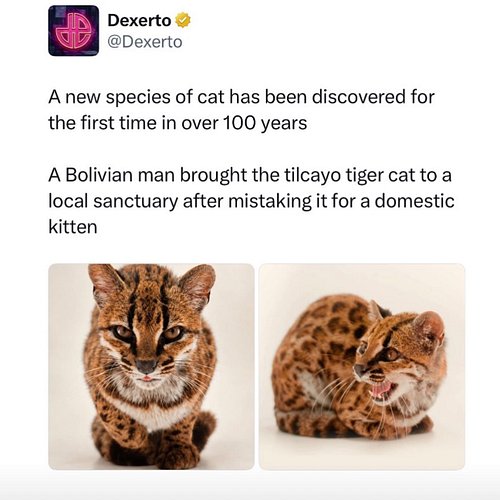Open the hissing cat side photo

point(362,367)
